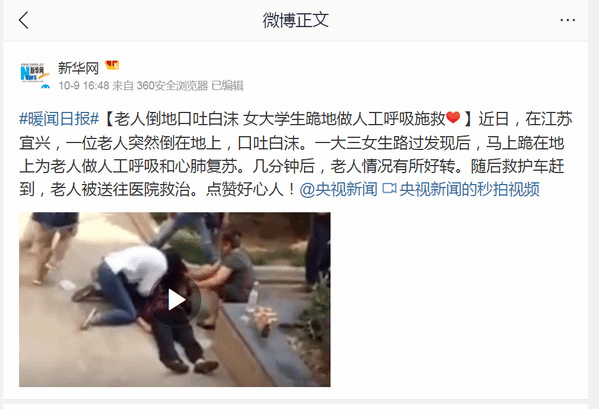The image size is (599, 409).
Task: Open the three-dot more options menu
Action: pos(568,20)
